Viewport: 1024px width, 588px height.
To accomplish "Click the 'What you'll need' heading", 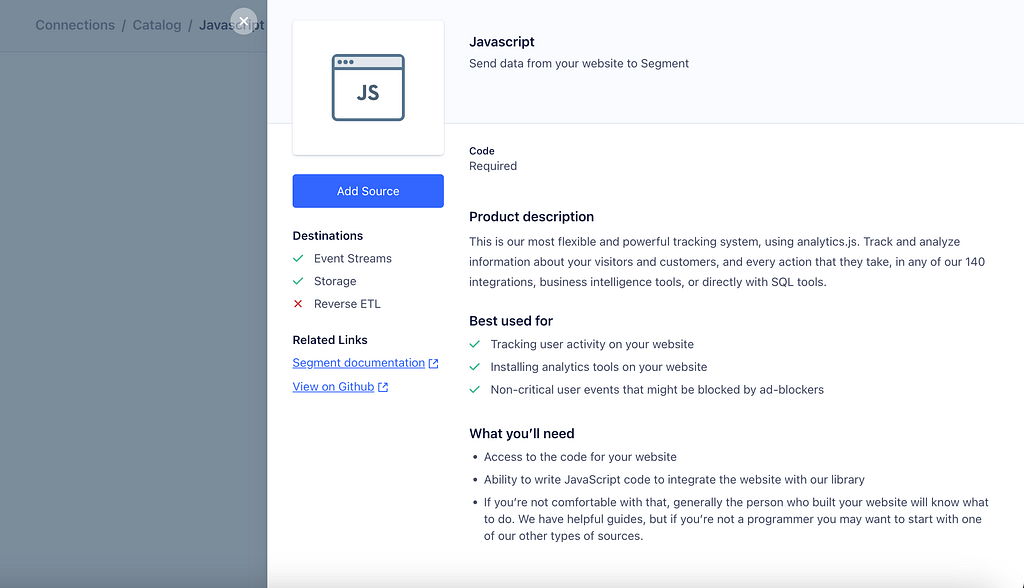I will pos(522,433).
